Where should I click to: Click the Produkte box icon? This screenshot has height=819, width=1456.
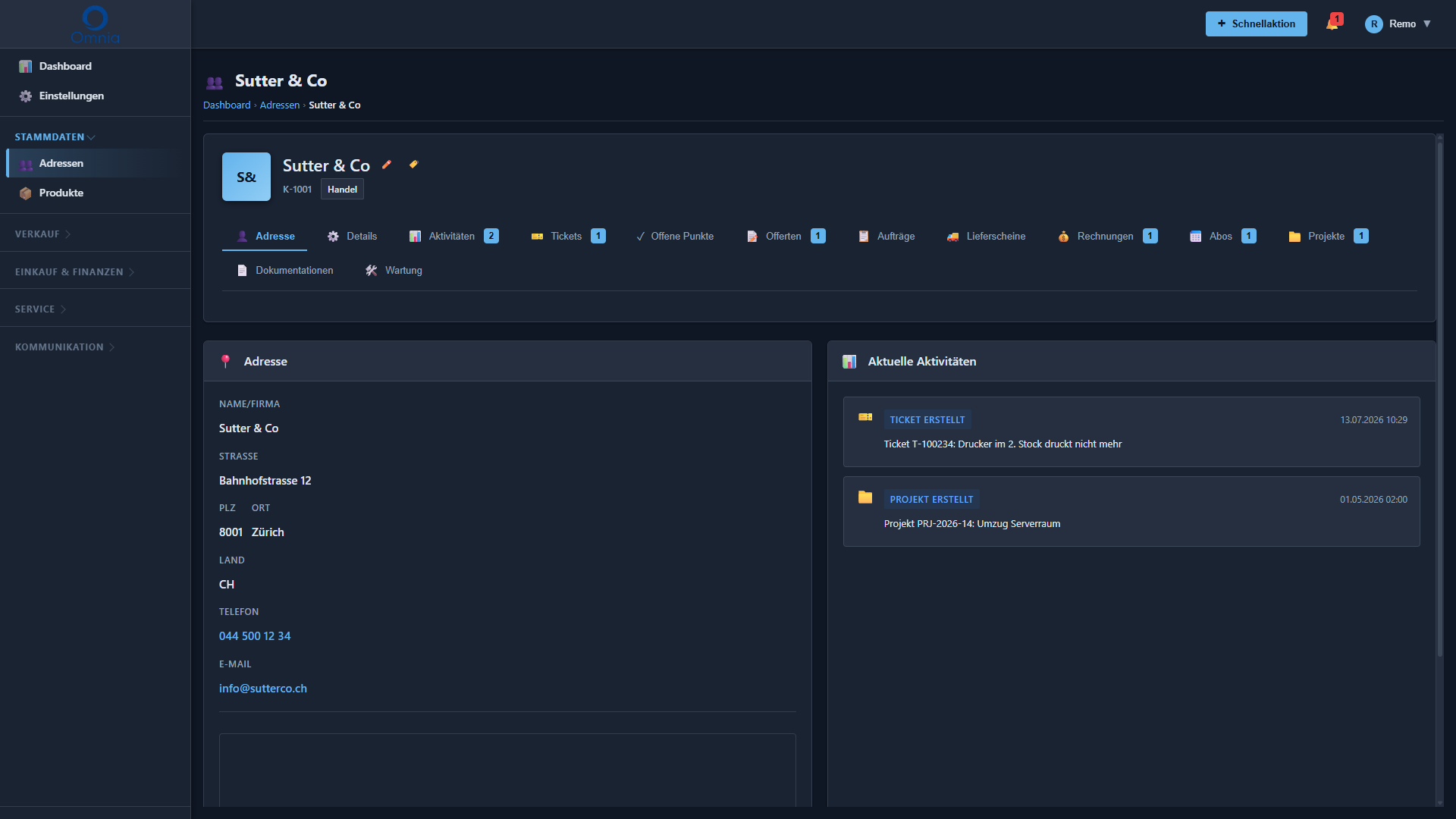pos(26,193)
